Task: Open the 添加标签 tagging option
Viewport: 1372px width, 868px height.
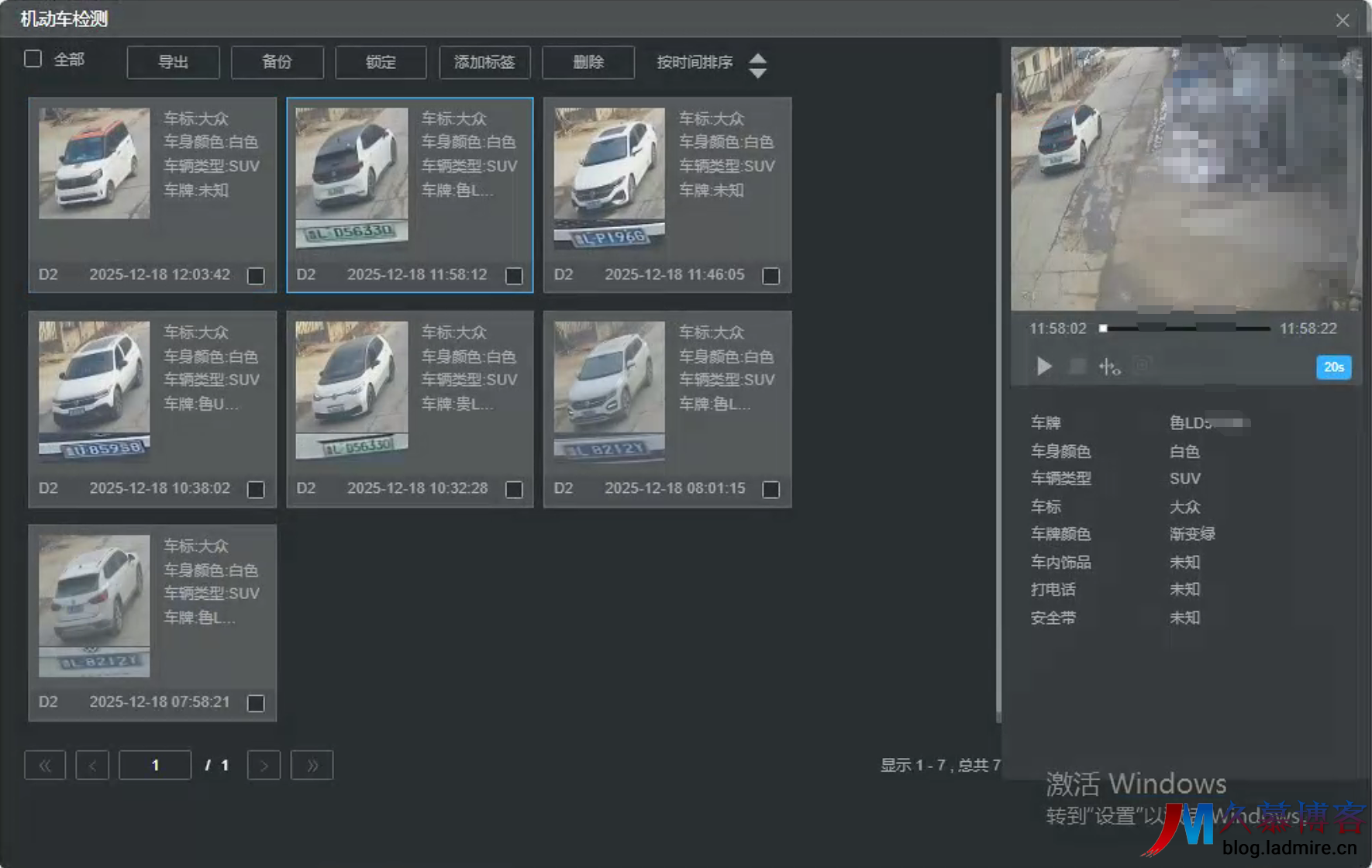Action: (x=484, y=62)
